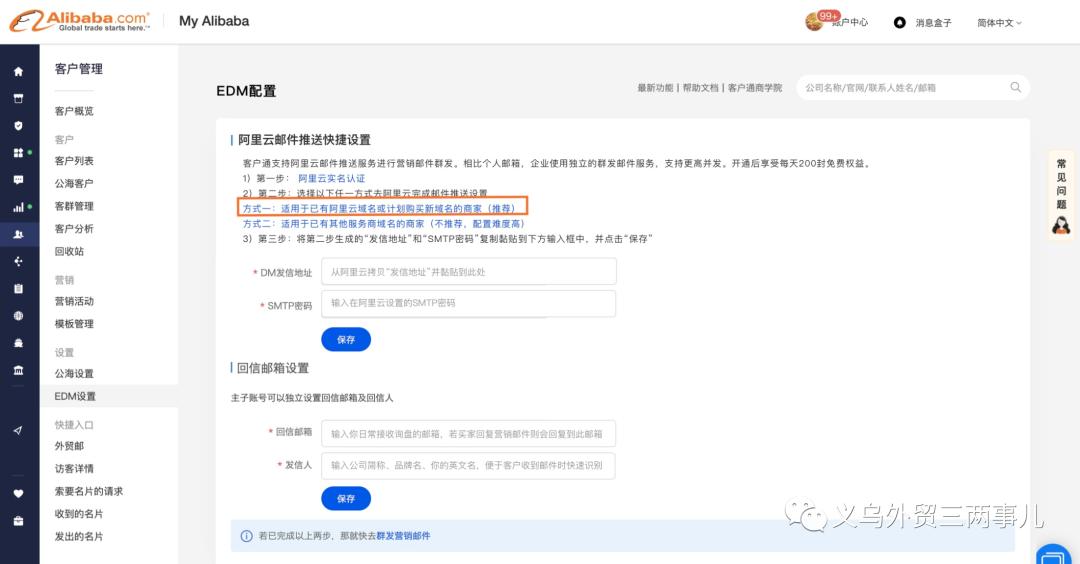Click 保存 button under 发信人
The image size is (1080, 564).
(x=346, y=499)
